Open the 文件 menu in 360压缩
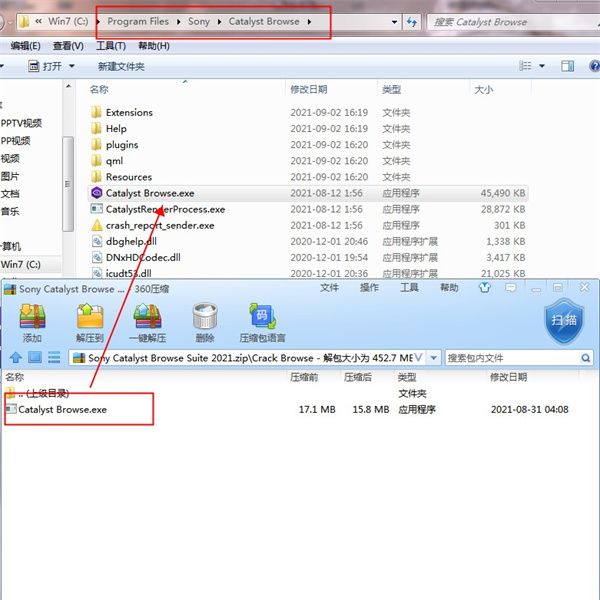This screenshot has height=600, width=600. 329,288
